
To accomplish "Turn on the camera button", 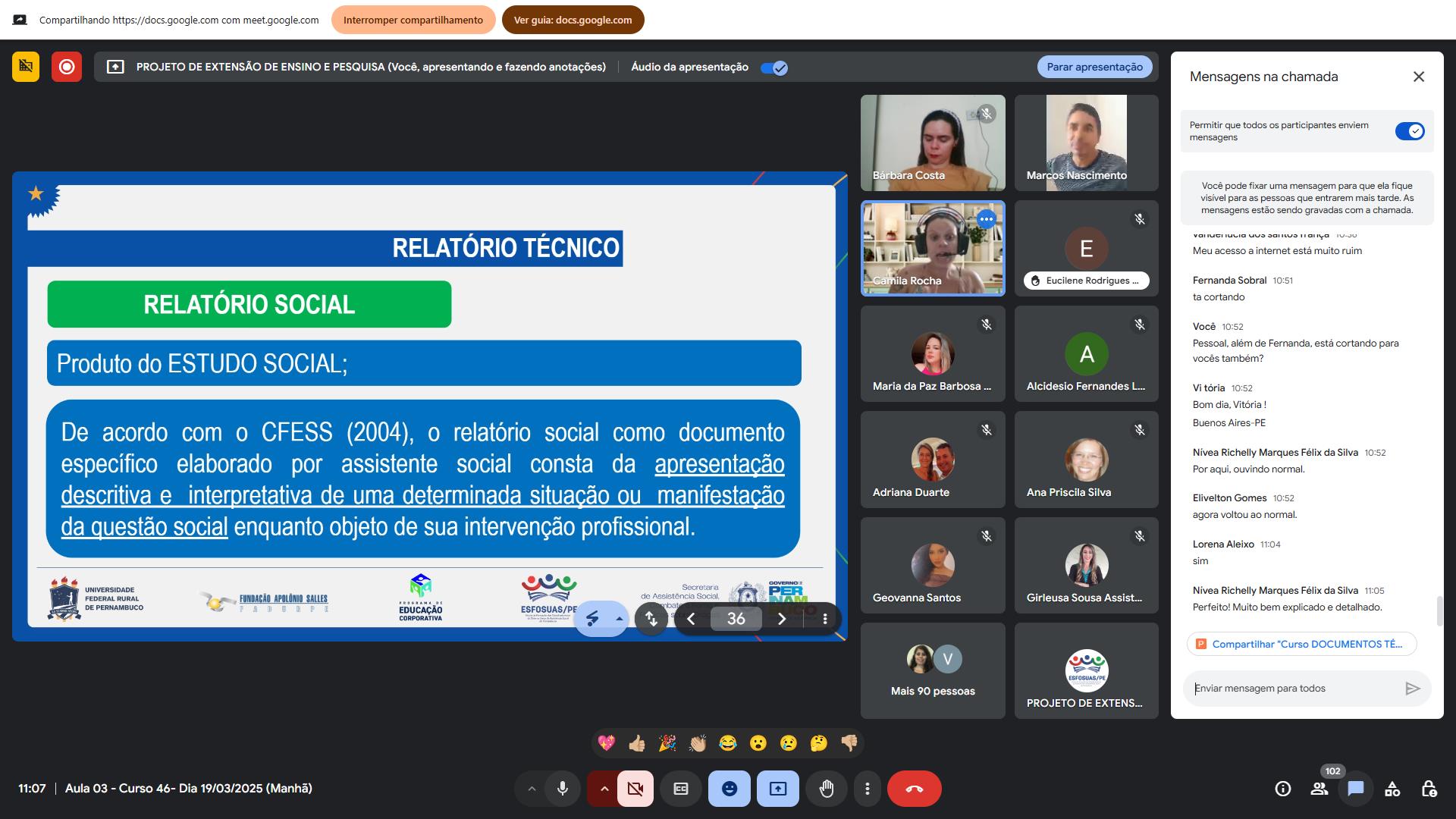I will pyautogui.click(x=635, y=789).
